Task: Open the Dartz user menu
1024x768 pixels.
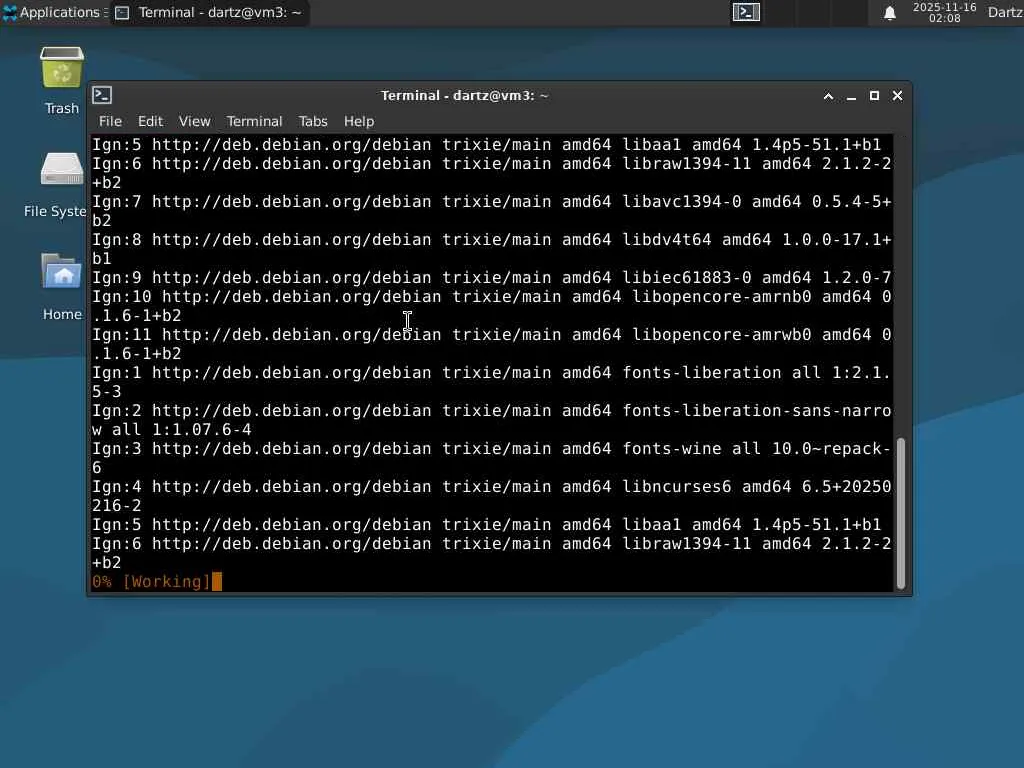Action: pos(1005,12)
